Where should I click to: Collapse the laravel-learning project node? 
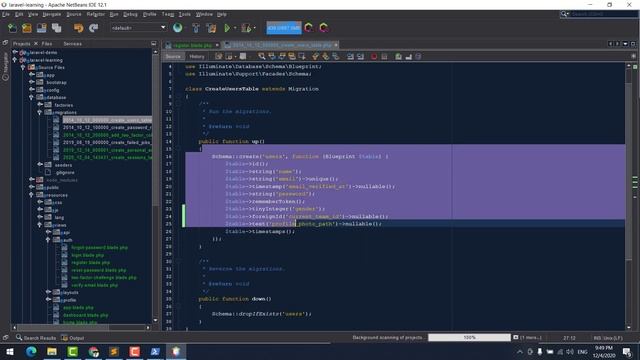coord(15,60)
